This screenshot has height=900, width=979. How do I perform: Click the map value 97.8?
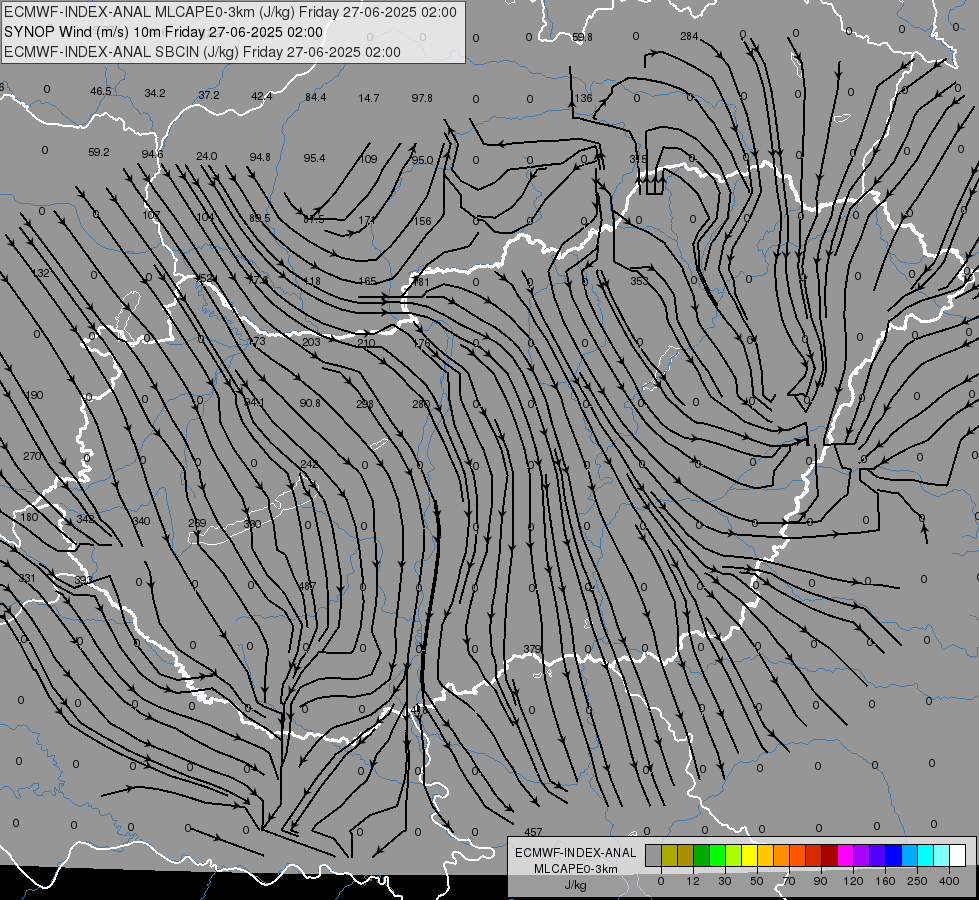(x=422, y=98)
